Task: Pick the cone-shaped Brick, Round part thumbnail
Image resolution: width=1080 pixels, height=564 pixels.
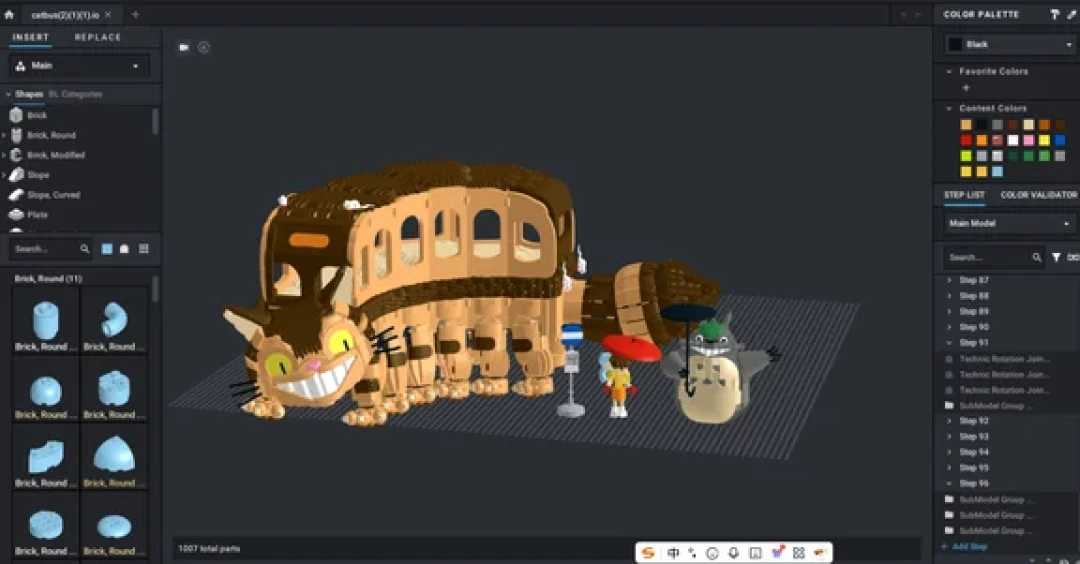Action: click(114, 457)
